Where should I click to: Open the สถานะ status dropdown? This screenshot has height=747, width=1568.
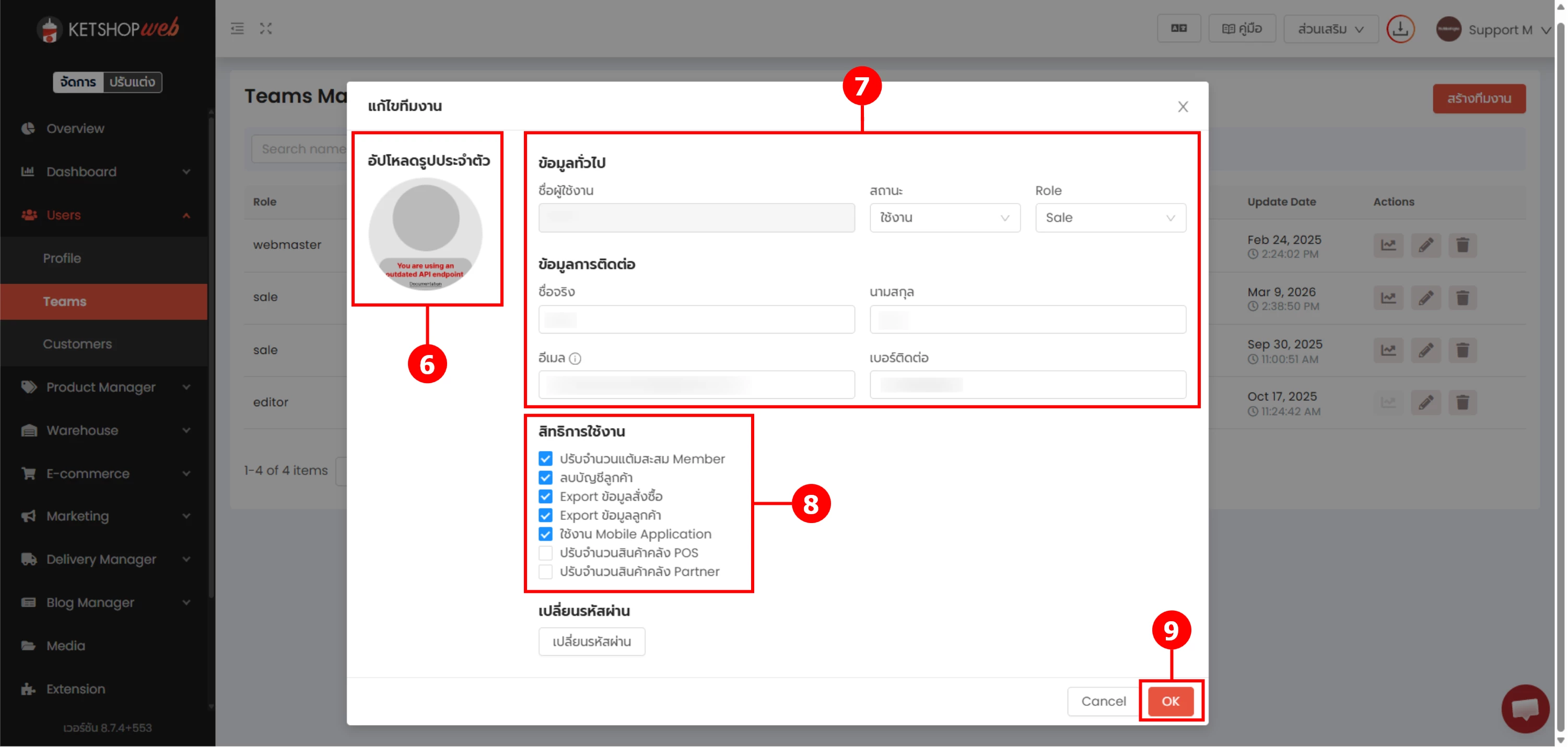tap(944, 218)
